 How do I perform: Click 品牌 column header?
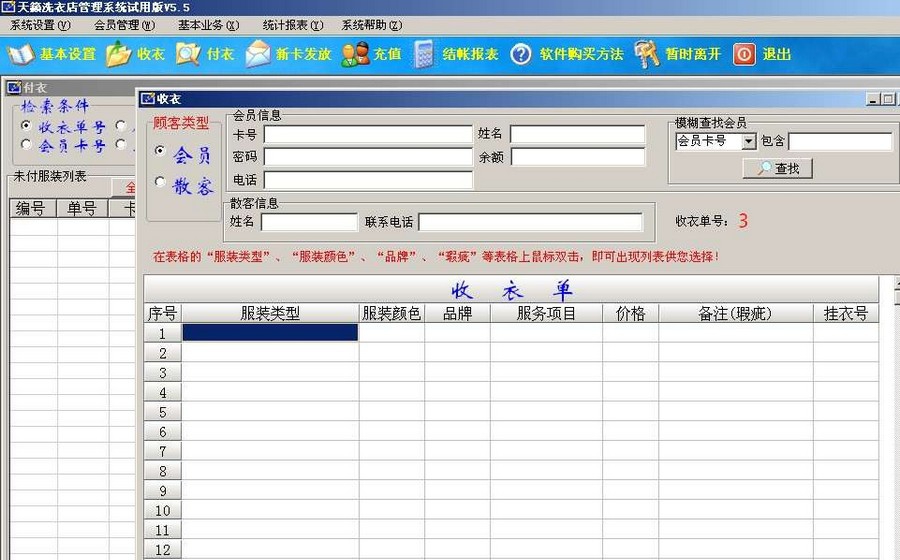click(457, 313)
